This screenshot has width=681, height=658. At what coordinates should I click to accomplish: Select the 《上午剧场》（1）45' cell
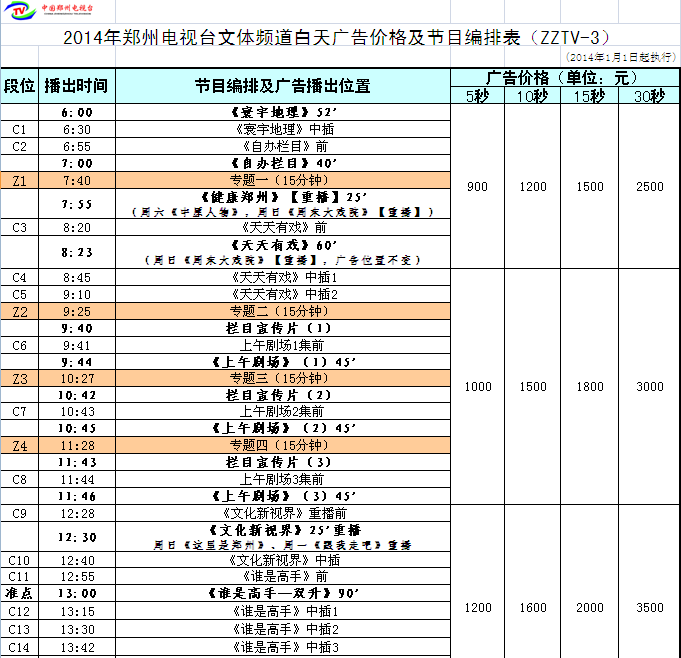tap(283, 362)
